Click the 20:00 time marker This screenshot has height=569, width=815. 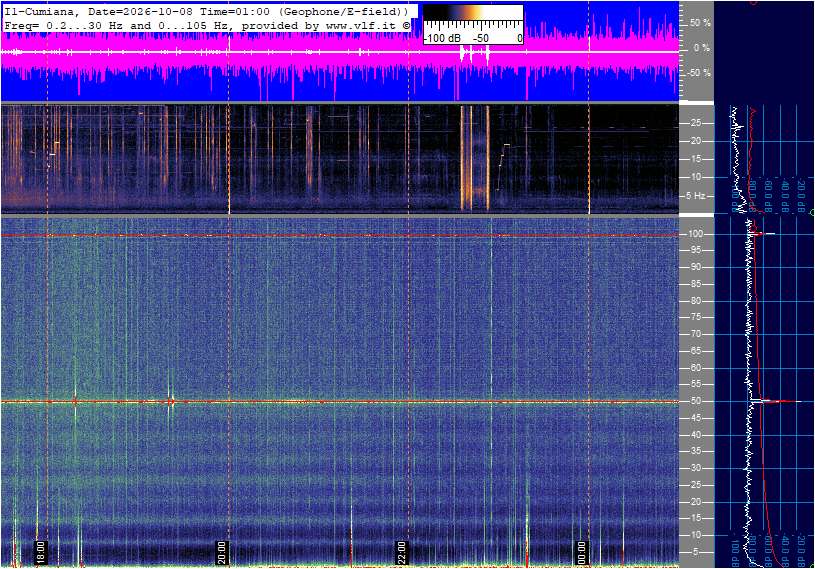pyautogui.click(x=221, y=552)
